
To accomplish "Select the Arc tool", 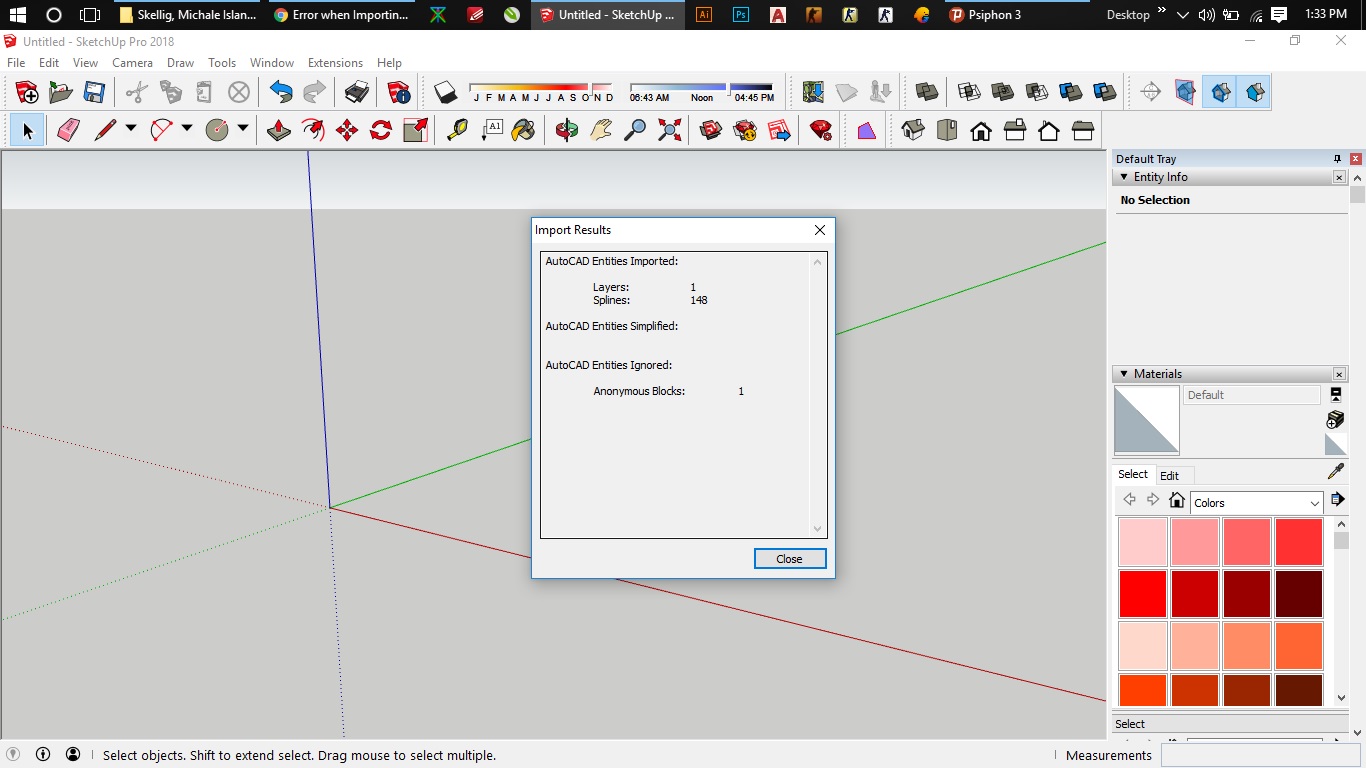I will tap(161, 130).
